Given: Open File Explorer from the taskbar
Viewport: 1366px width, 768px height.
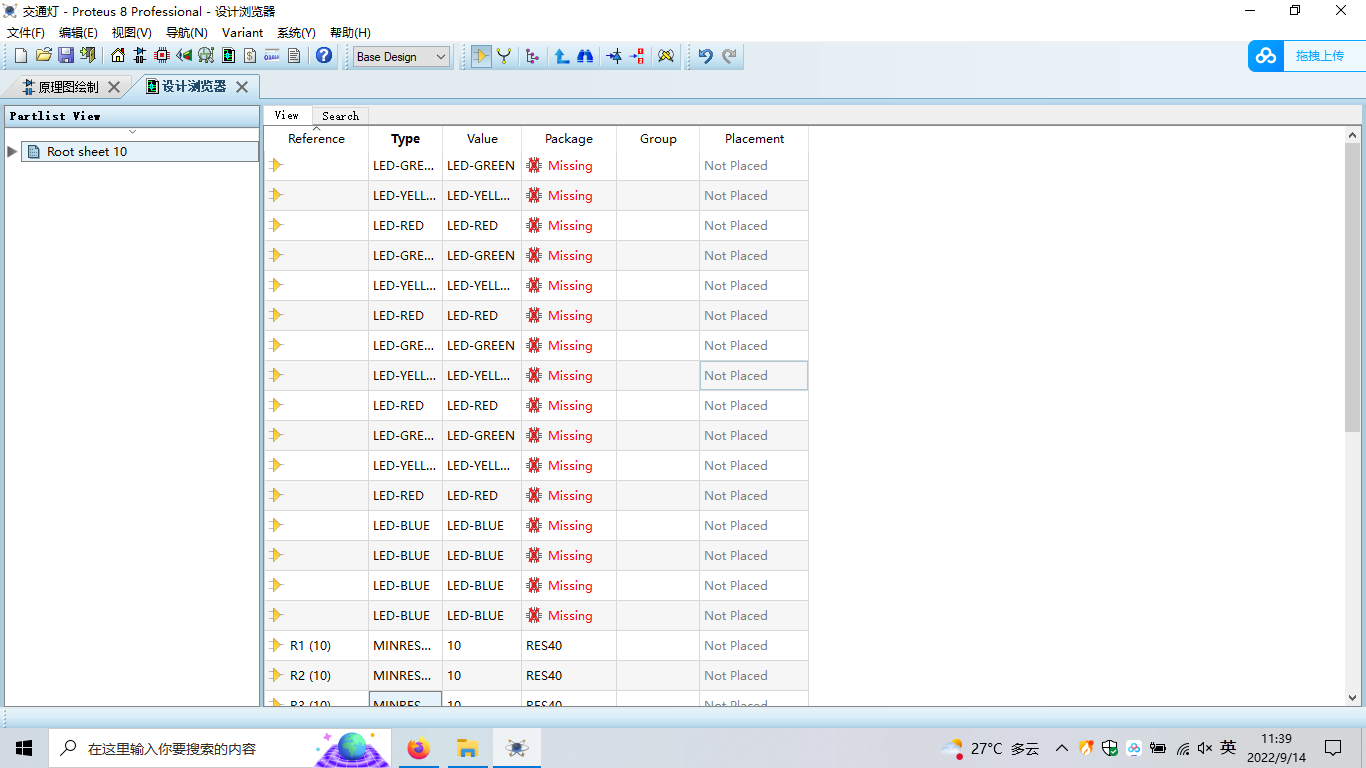Looking at the screenshot, I should (x=467, y=748).
